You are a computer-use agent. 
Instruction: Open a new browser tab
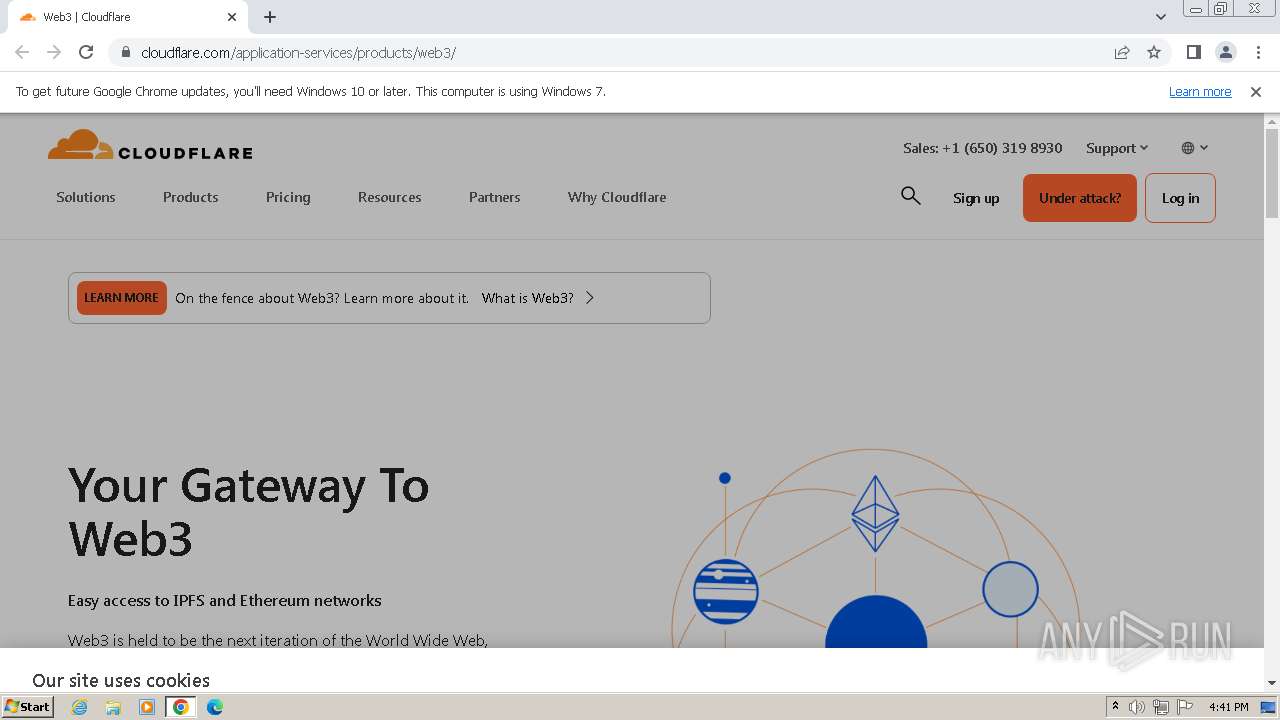click(270, 17)
